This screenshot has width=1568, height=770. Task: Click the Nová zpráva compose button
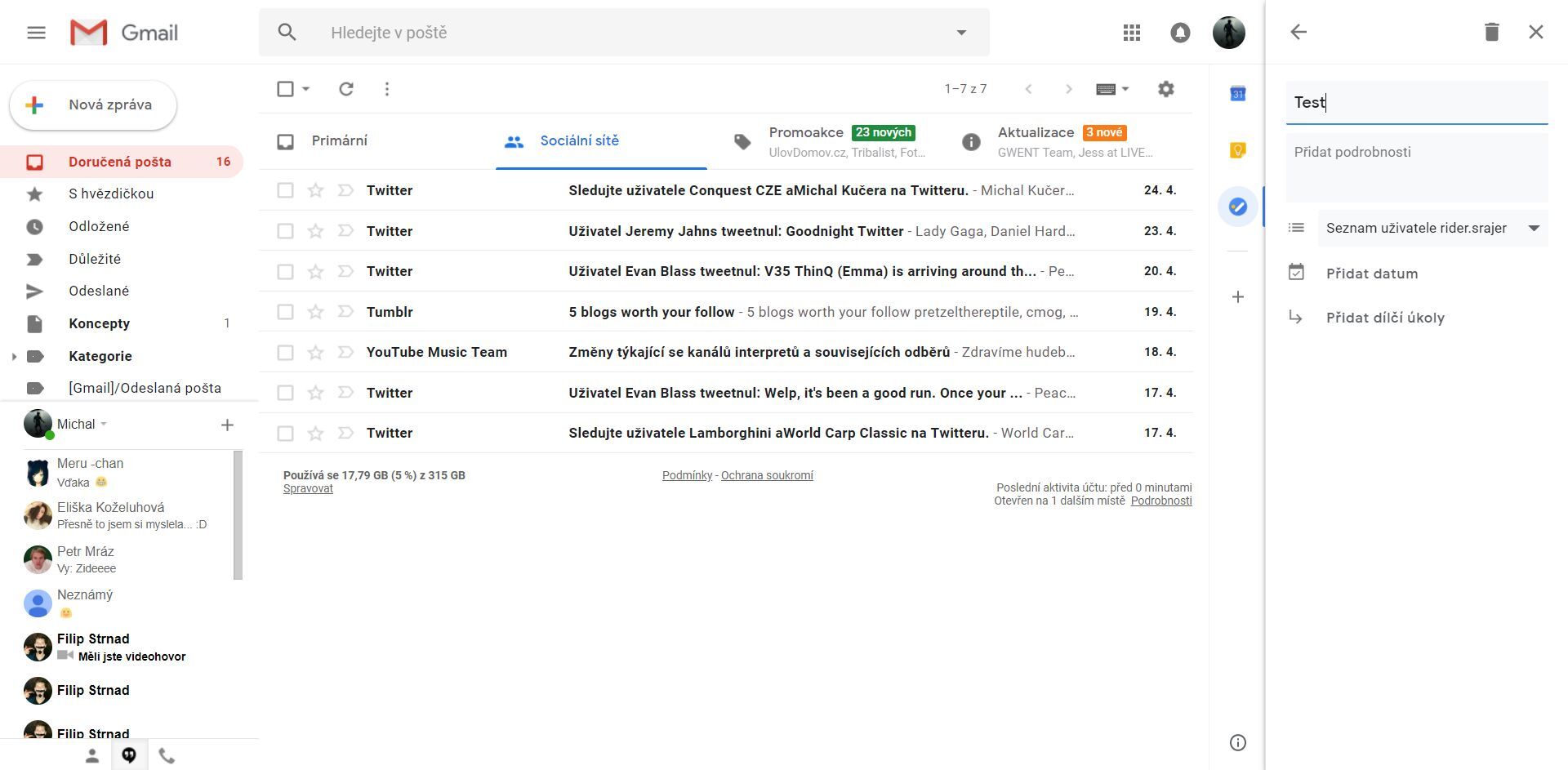click(x=92, y=105)
